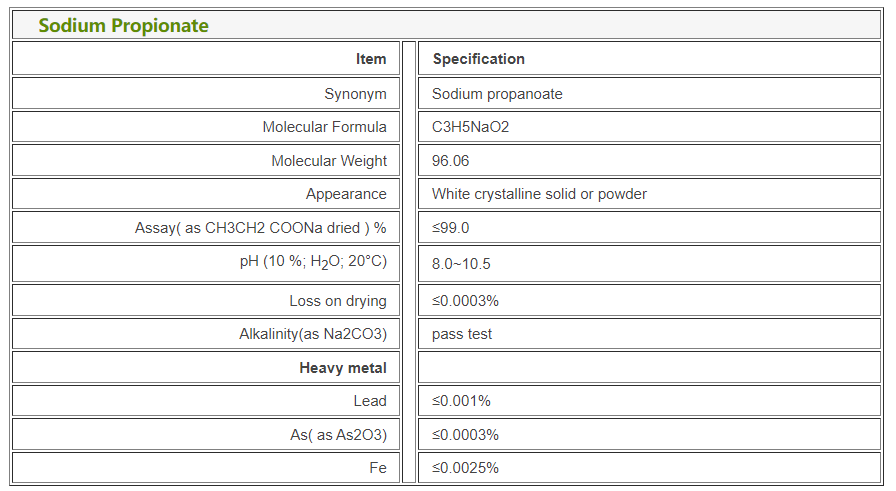This screenshot has height=491, width=896.
Task: Click the "Appearance" label cell
Action: pos(346,194)
